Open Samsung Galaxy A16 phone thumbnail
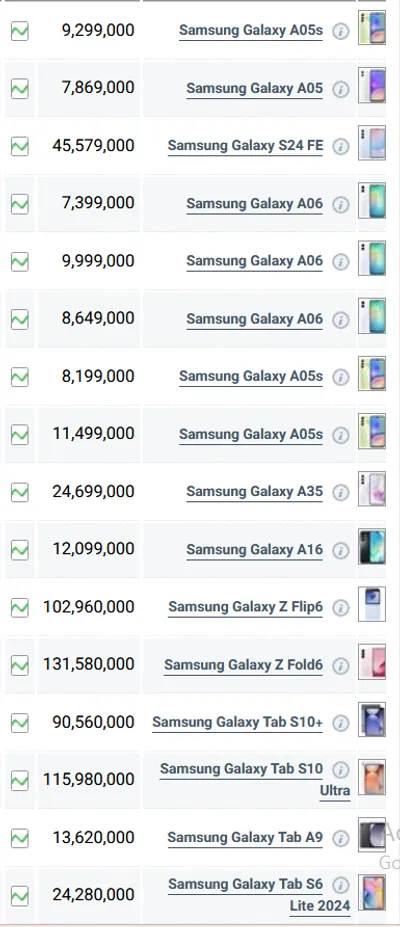400x927 pixels. coord(372,546)
